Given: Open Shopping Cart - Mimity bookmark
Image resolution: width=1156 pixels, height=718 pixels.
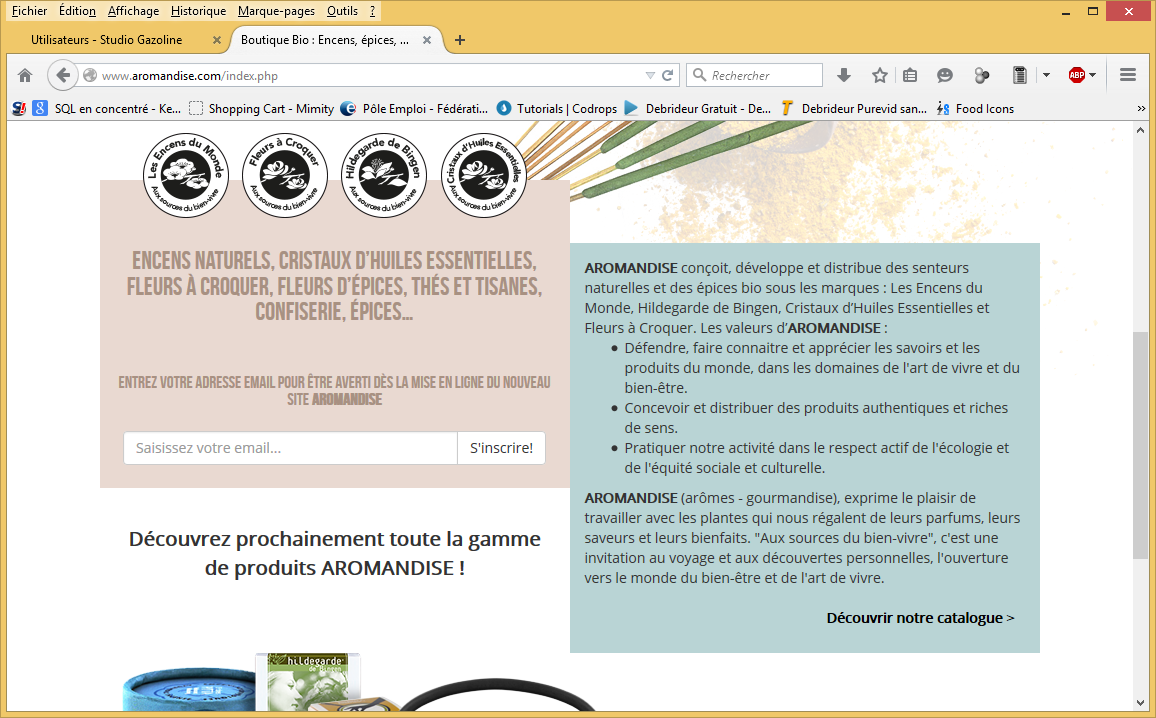Looking at the screenshot, I should (262, 108).
